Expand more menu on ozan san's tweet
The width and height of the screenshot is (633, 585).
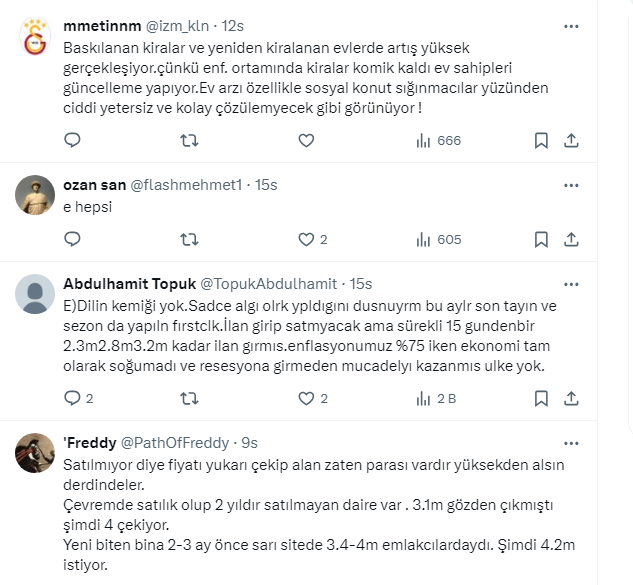click(x=571, y=185)
